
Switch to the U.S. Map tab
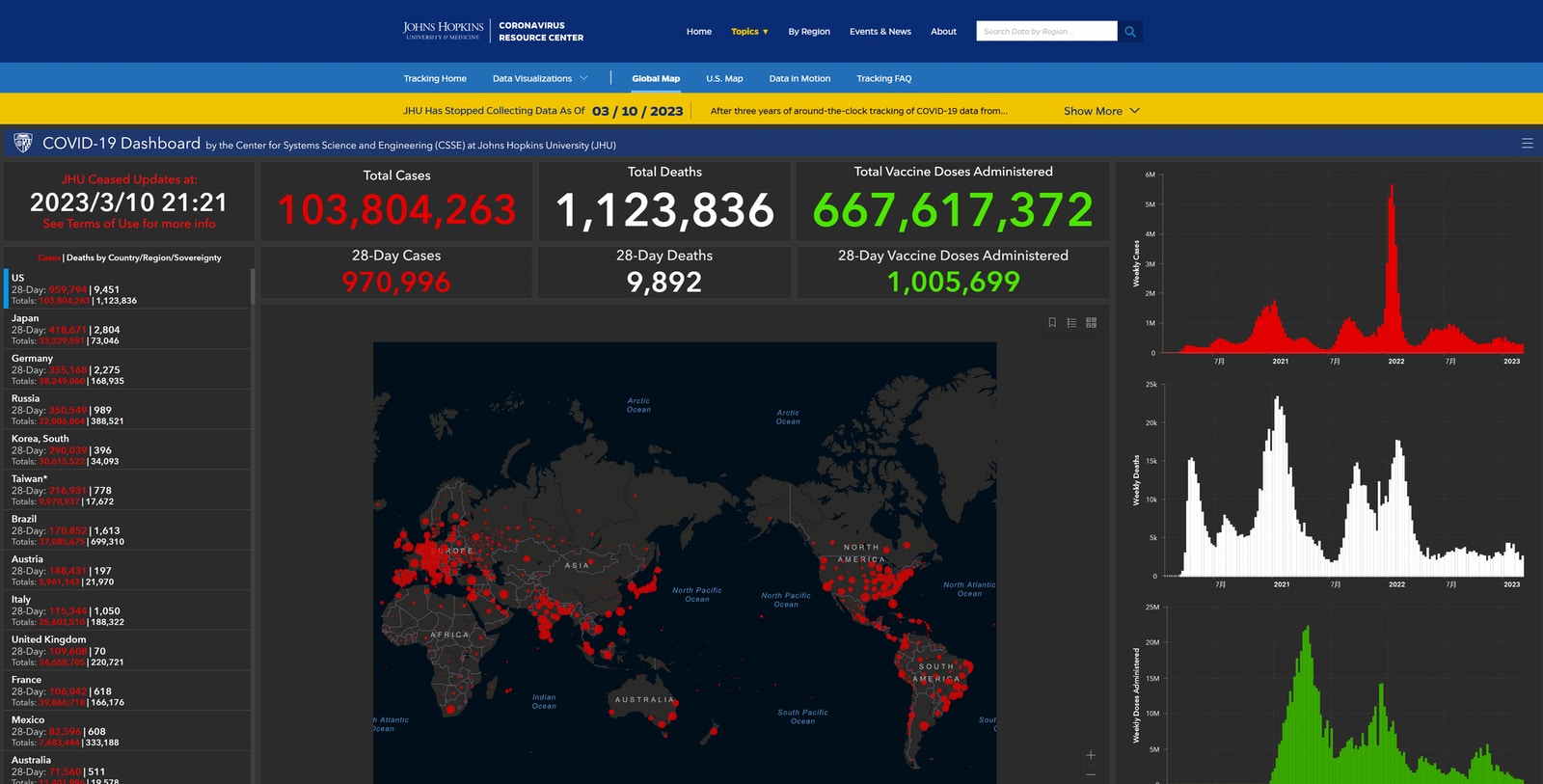pyautogui.click(x=724, y=79)
